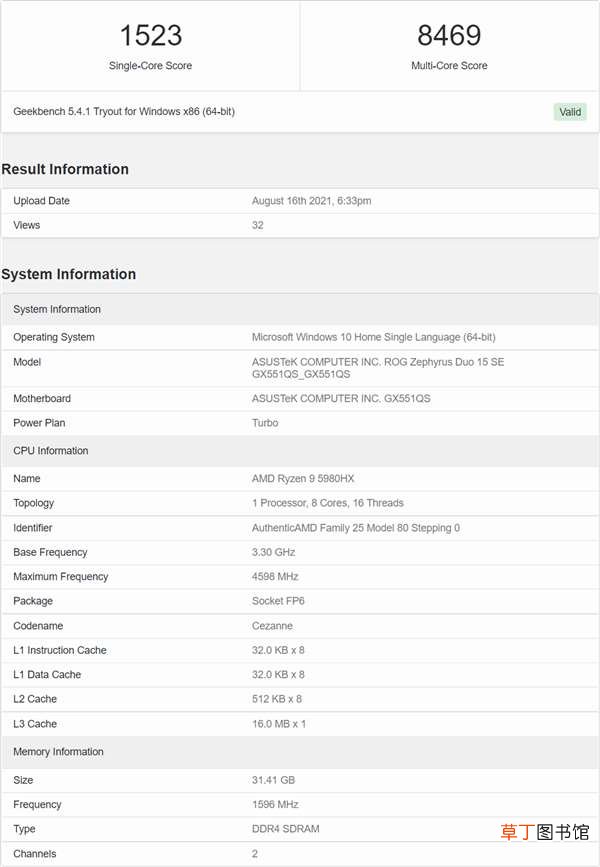Click the Motherboard label
600x867 pixels.
tap(42, 399)
